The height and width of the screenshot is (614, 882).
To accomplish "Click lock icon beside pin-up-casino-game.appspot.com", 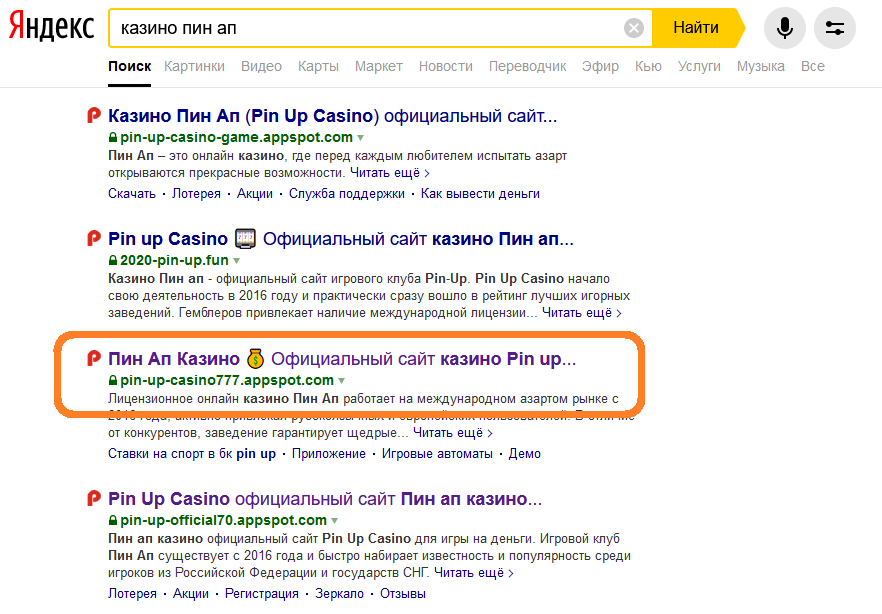I will point(112,137).
